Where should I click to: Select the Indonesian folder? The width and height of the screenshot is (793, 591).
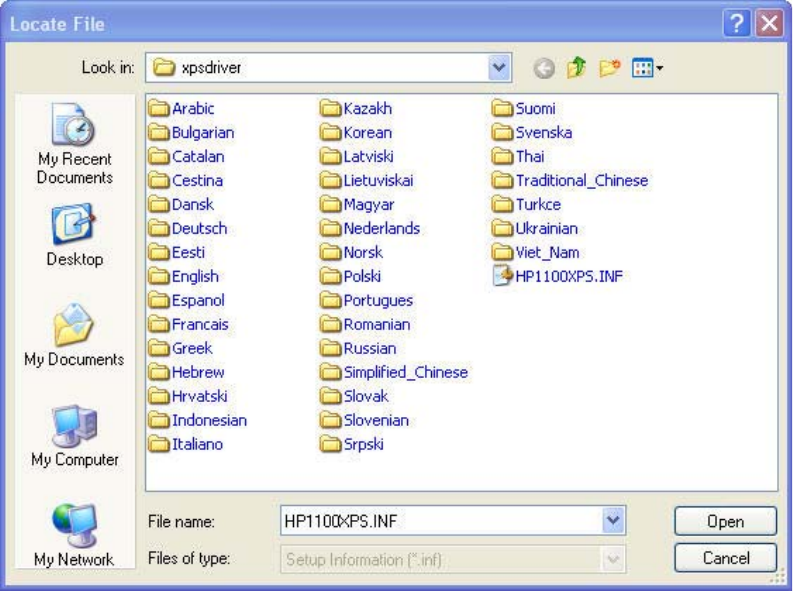[x=198, y=420]
